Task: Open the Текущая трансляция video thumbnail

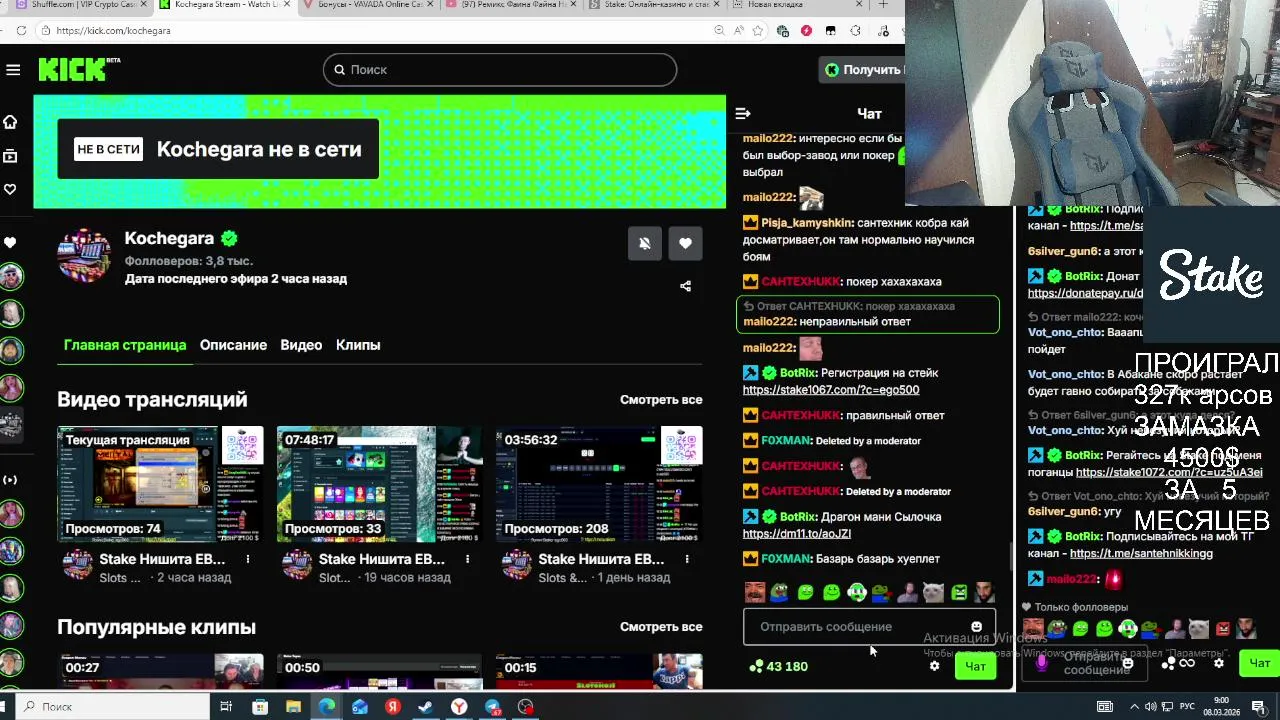Action: [160, 484]
